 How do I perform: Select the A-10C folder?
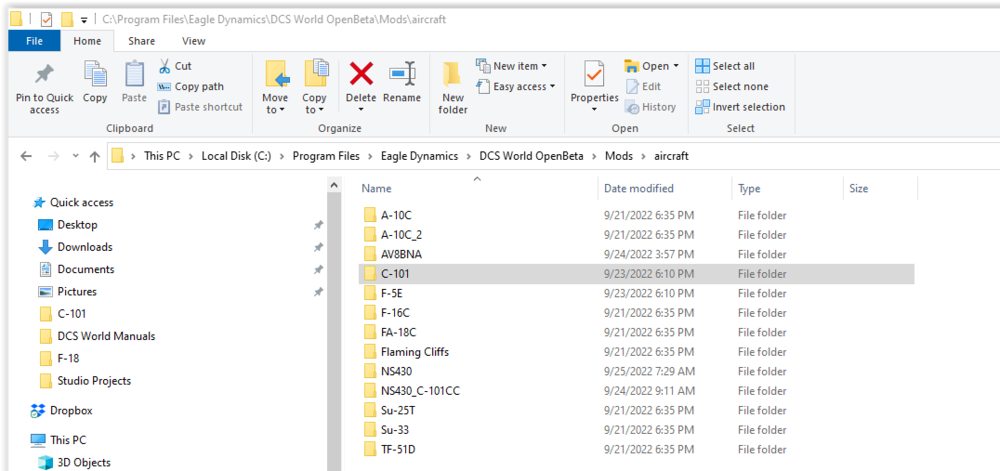click(x=395, y=215)
